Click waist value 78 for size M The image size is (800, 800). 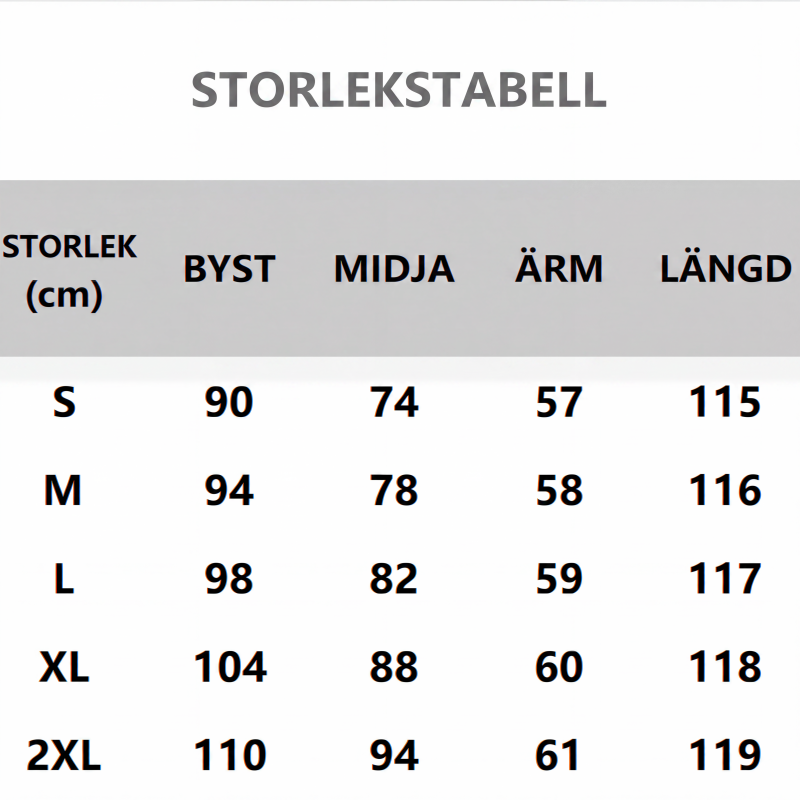tap(394, 491)
